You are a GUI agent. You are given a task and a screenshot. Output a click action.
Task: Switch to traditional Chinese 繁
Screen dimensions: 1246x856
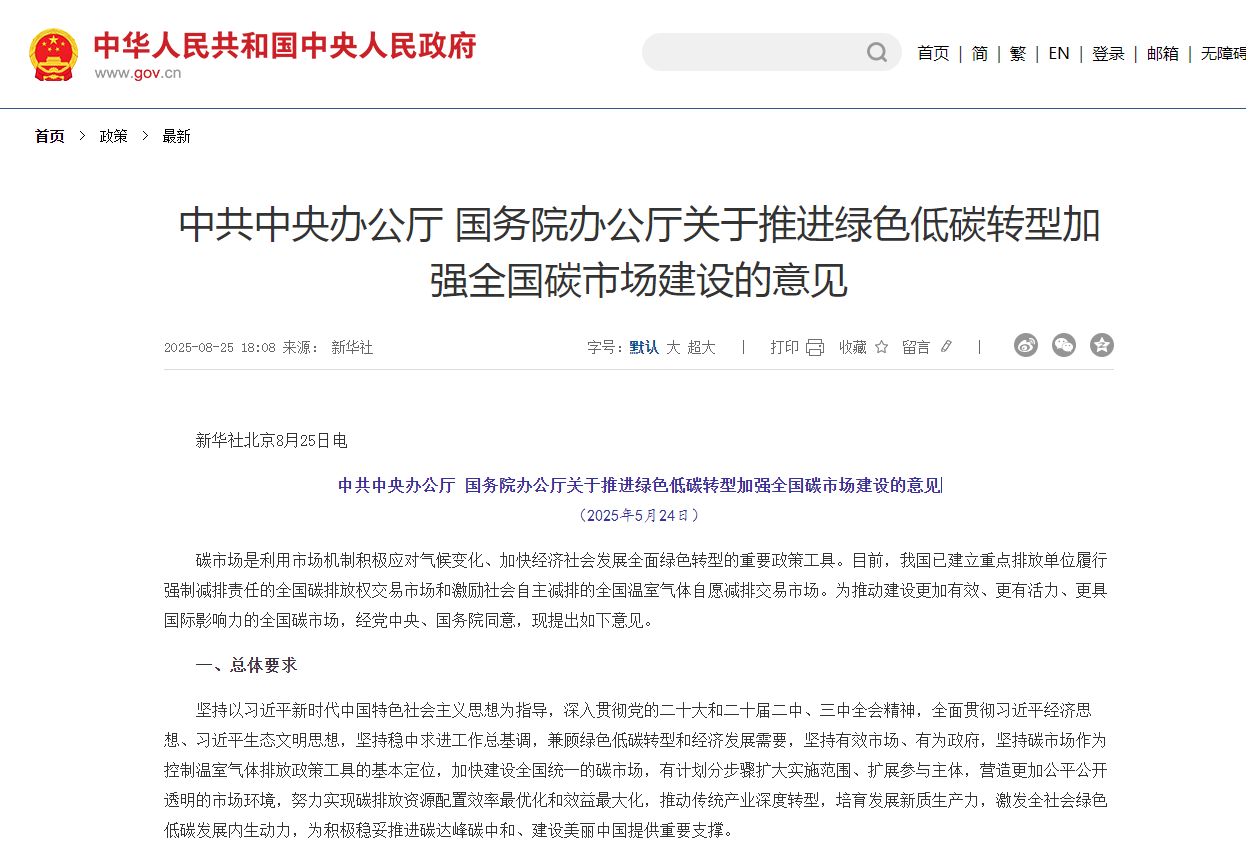coord(1018,53)
